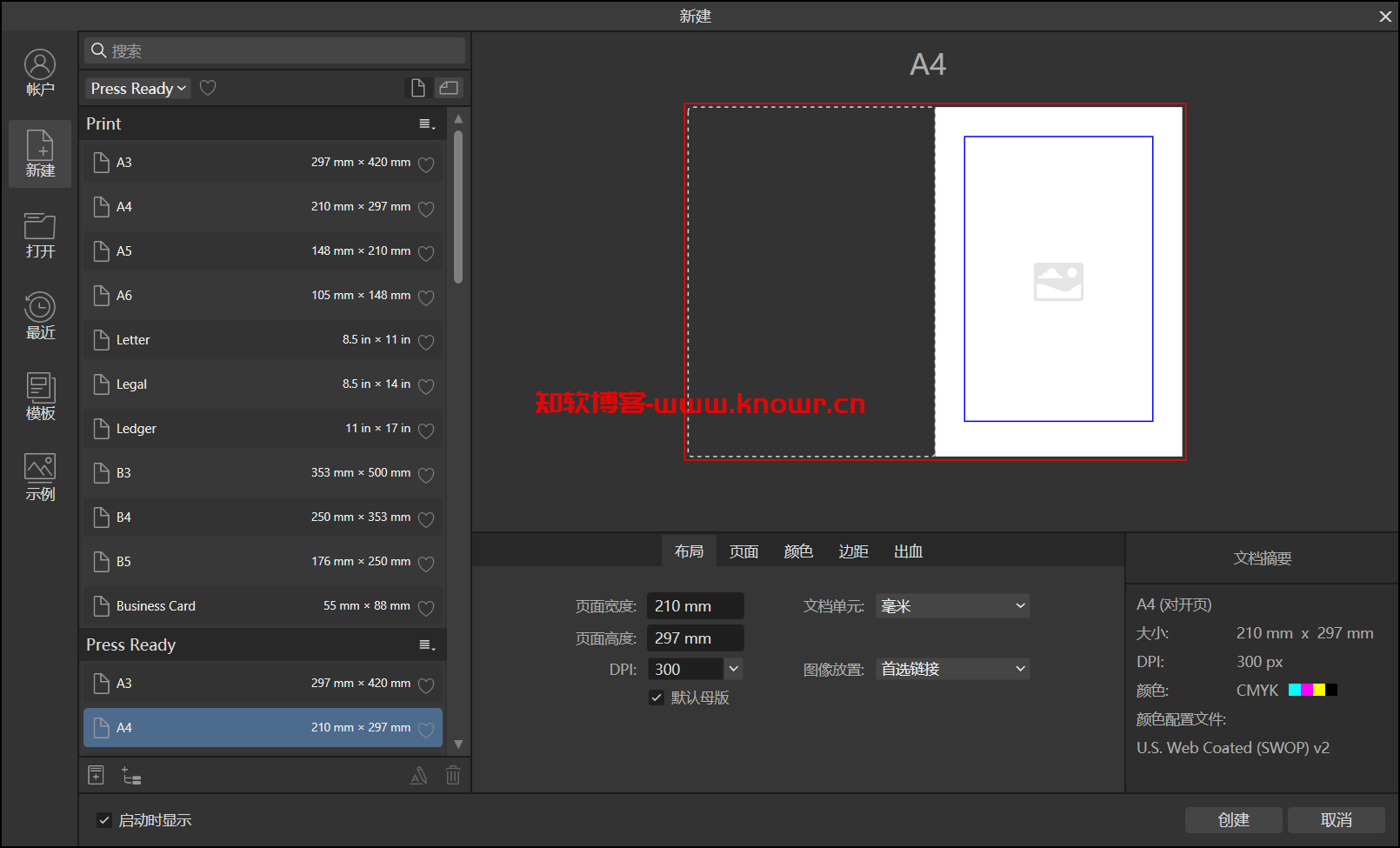Select the Press Ready A3 preset row
The height and width of the screenshot is (848, 1400).
point(263,684)
